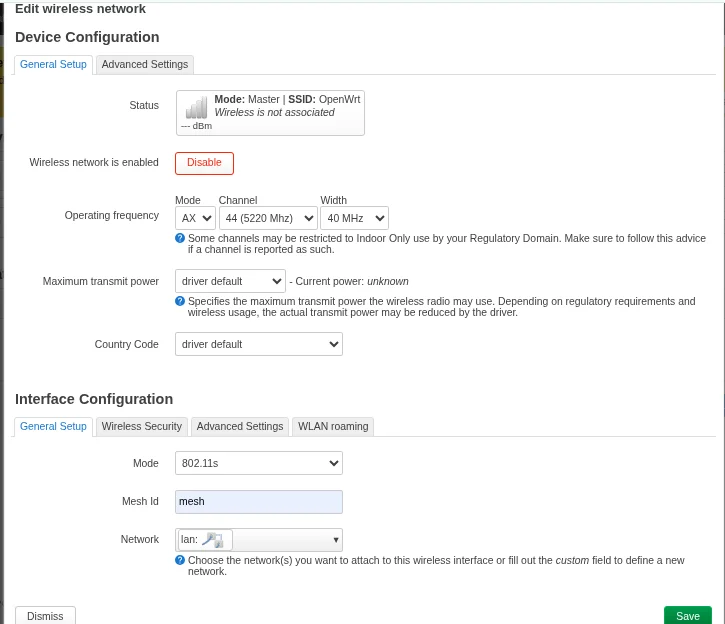725x624 pixels.
Task: Click the 'Mesh Id' label
Action: (140, 501)
